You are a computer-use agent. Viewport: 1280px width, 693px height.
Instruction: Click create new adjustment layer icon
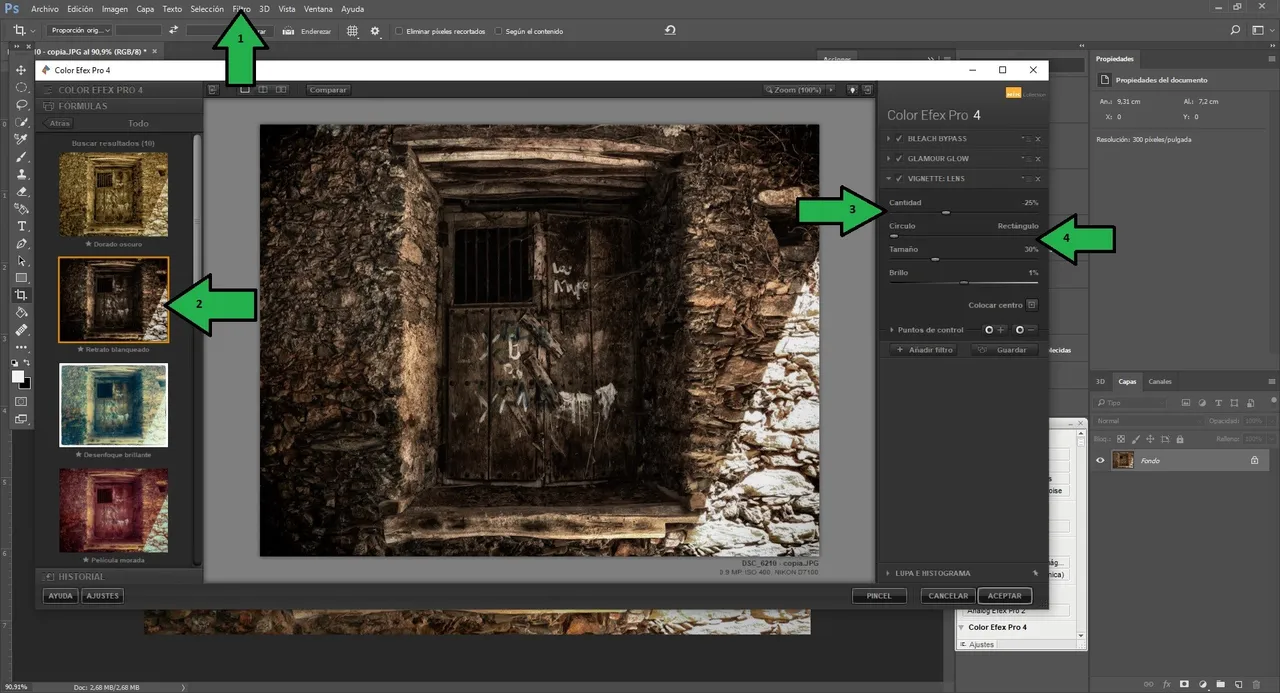pyautogui.click(x=1203, y=685)
